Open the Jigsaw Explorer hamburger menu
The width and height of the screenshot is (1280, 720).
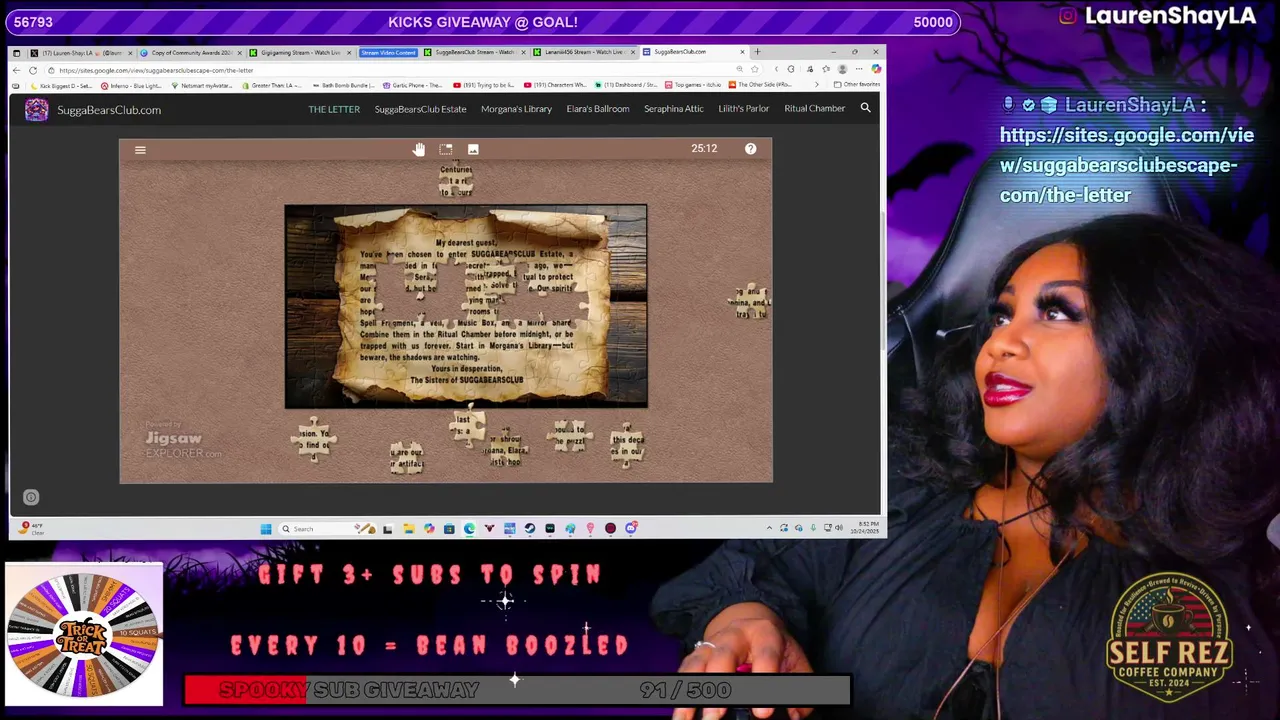(x=140, y=150)
